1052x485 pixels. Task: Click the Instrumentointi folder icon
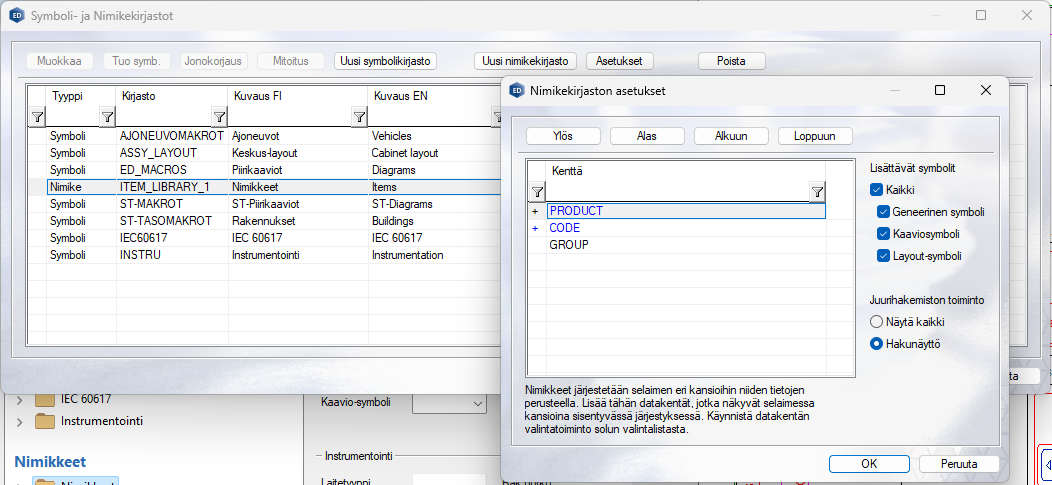tap(45, 421)
